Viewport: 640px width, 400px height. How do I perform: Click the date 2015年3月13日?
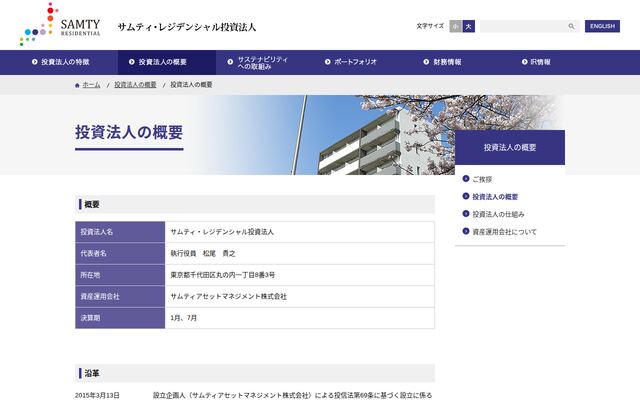click(x=97, y=395)
